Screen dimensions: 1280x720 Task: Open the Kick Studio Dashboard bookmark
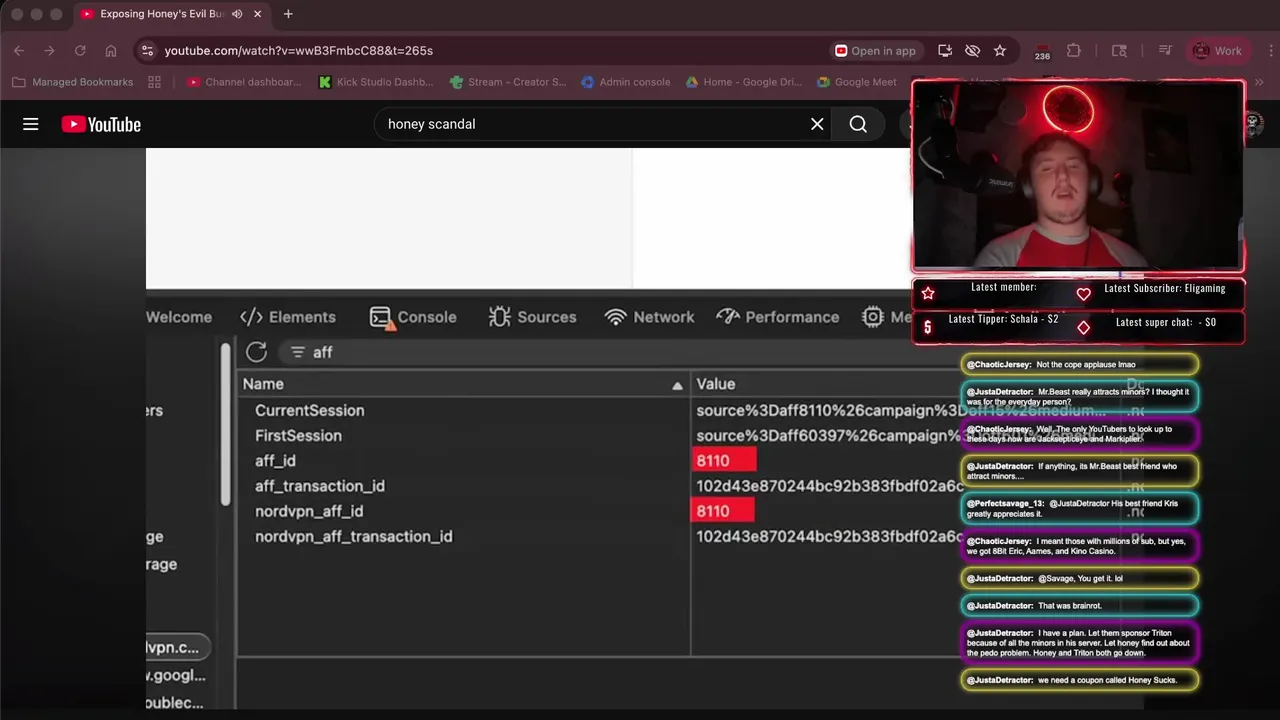point(376,82)
